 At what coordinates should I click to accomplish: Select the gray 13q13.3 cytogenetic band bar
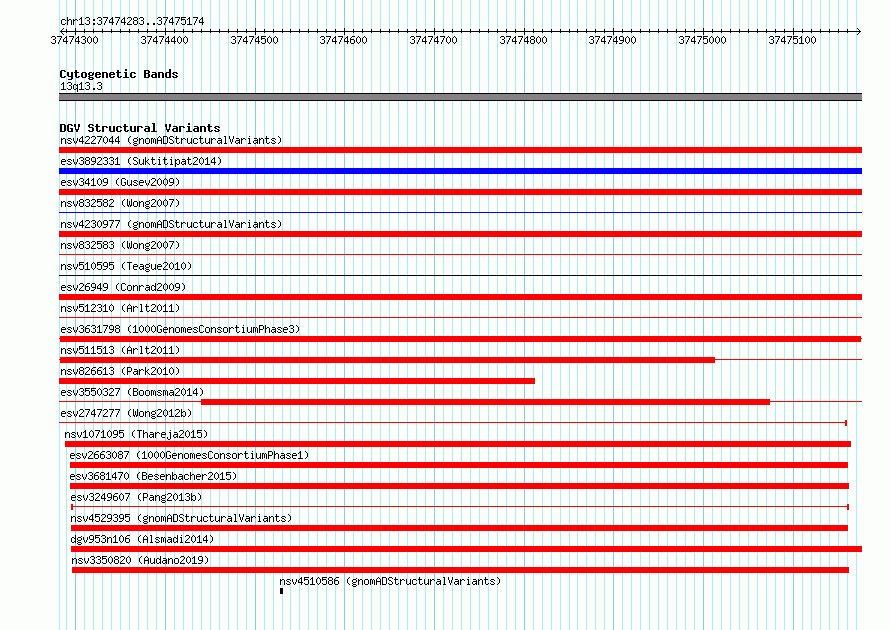click(460, 97)
